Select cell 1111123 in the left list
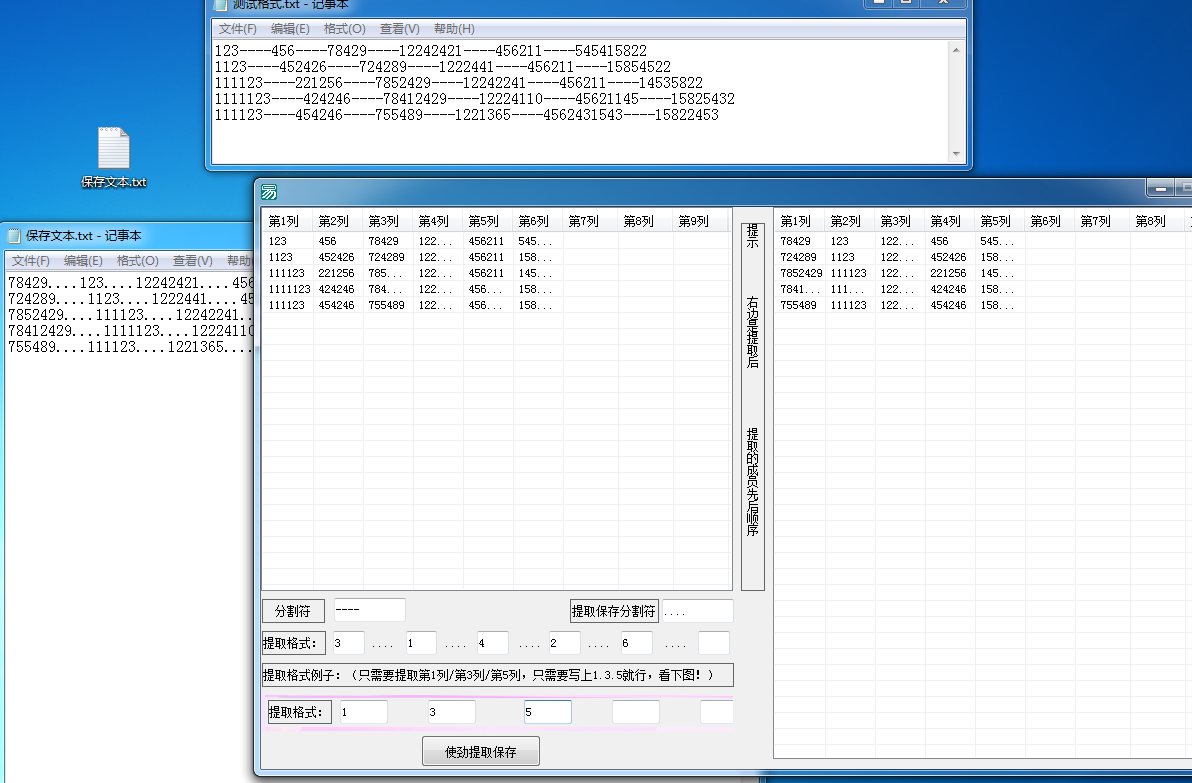1192x783 pixels. coord(289,289)
